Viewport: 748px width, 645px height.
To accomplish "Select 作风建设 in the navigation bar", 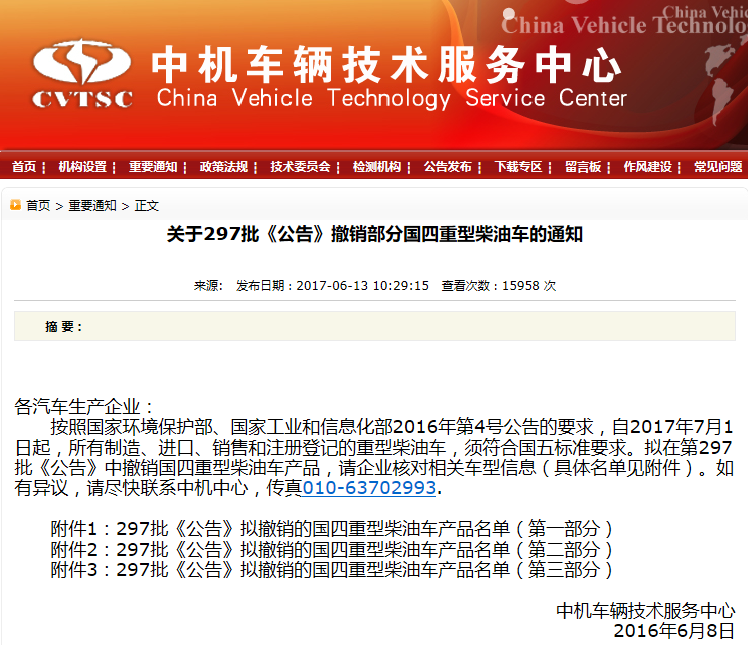I will click(x=647, y=166).
